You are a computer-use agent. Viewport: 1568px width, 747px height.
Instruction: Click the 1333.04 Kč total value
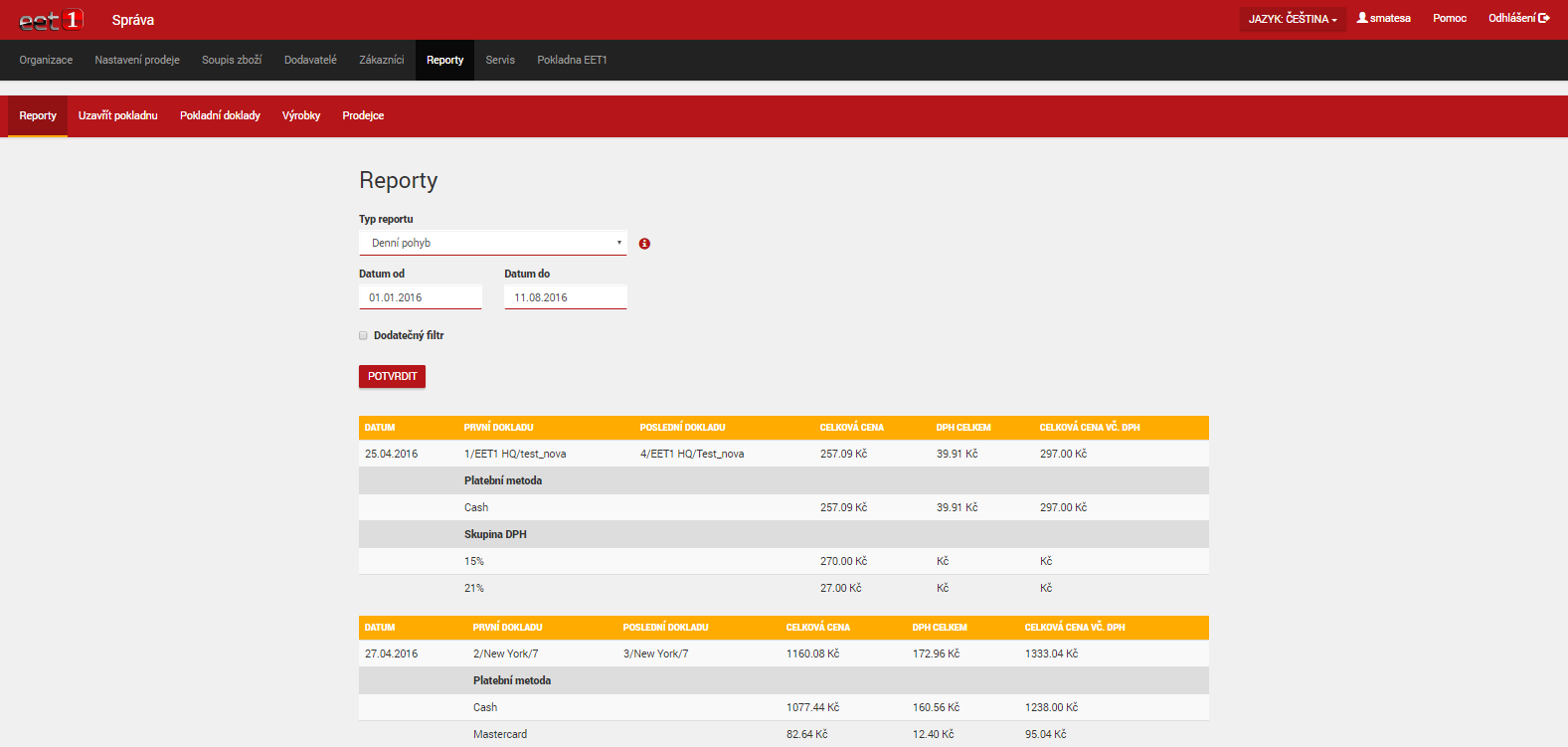[1051, 654]
